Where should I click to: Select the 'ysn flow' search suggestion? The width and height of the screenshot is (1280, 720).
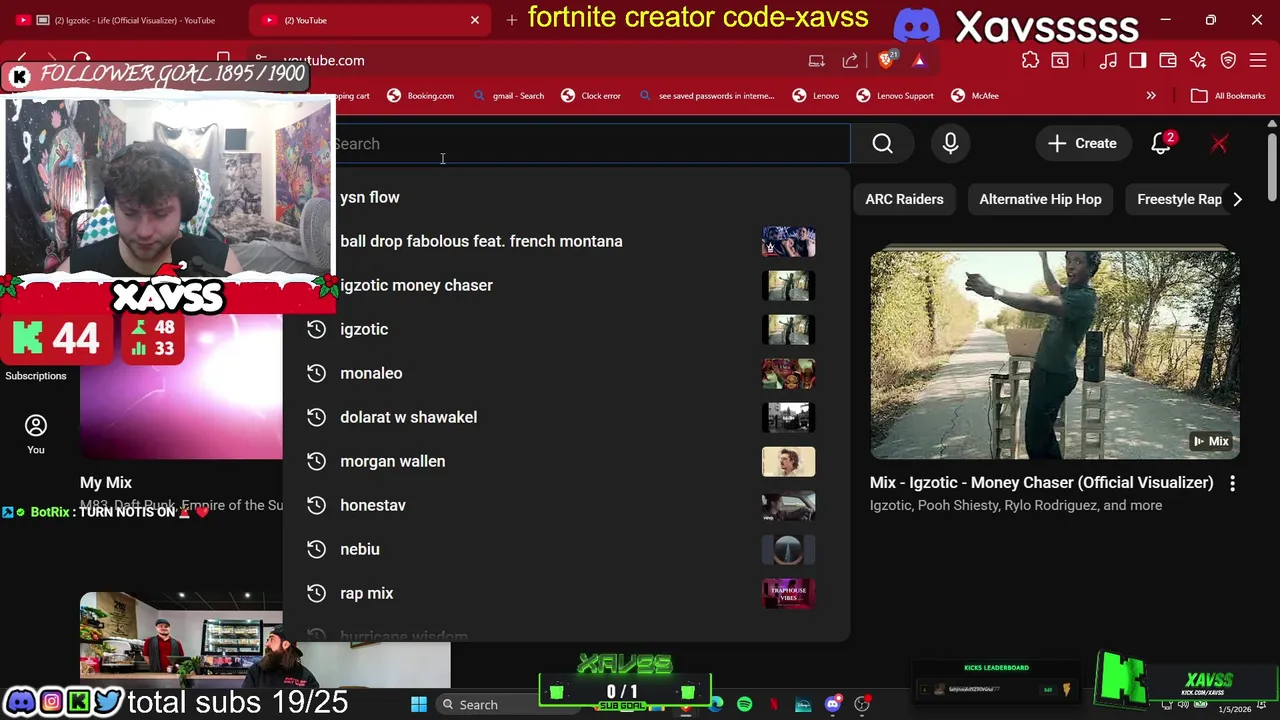click(369, 197)
